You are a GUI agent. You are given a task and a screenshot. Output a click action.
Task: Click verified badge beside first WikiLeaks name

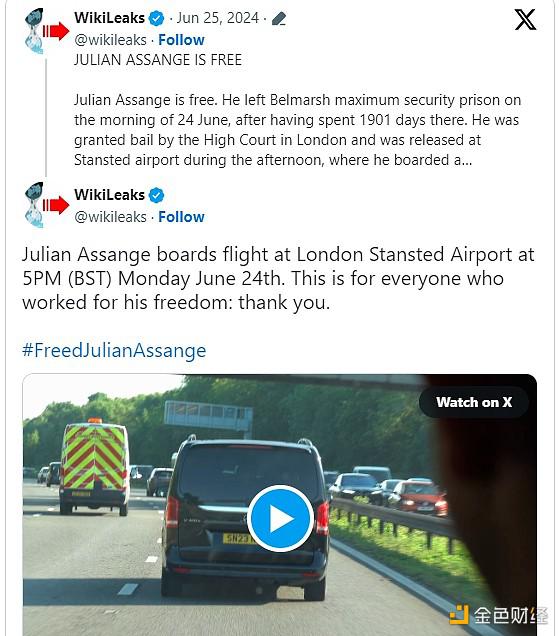pos(156,18)
